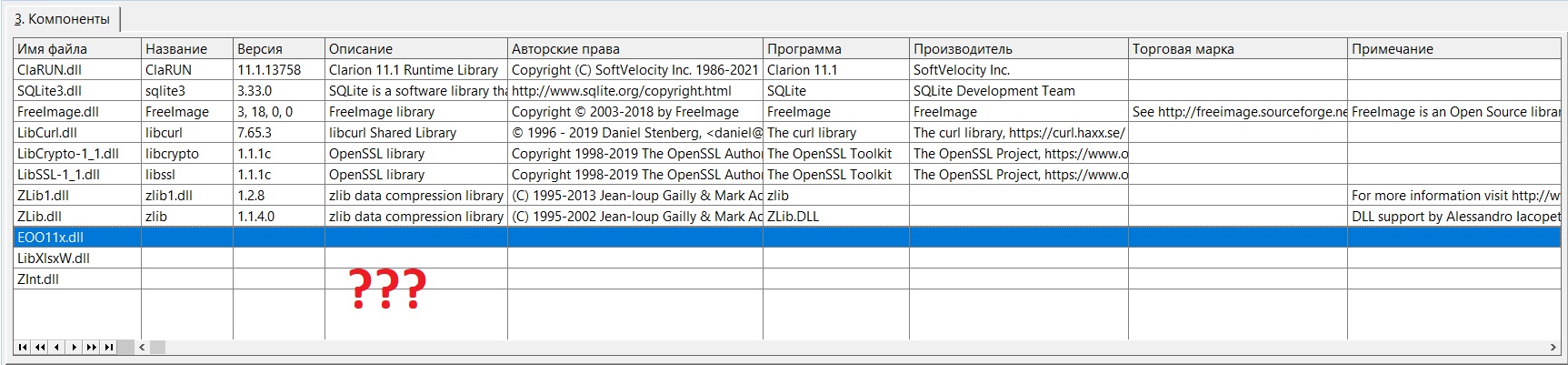The image size is (1568, 365).
Task: Select the LibCurl.dll file entry
Action: point(47,133)
